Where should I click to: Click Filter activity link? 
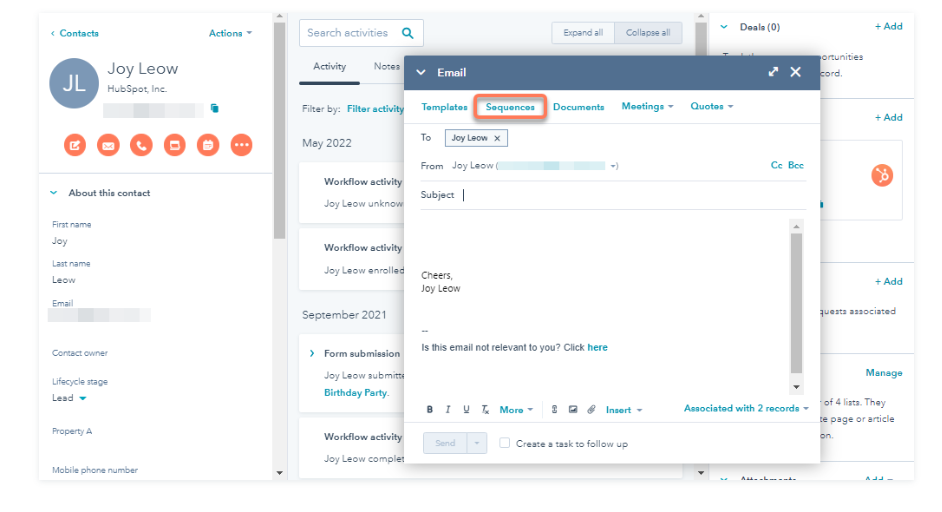pyautogui.click(x=375, y=109)
